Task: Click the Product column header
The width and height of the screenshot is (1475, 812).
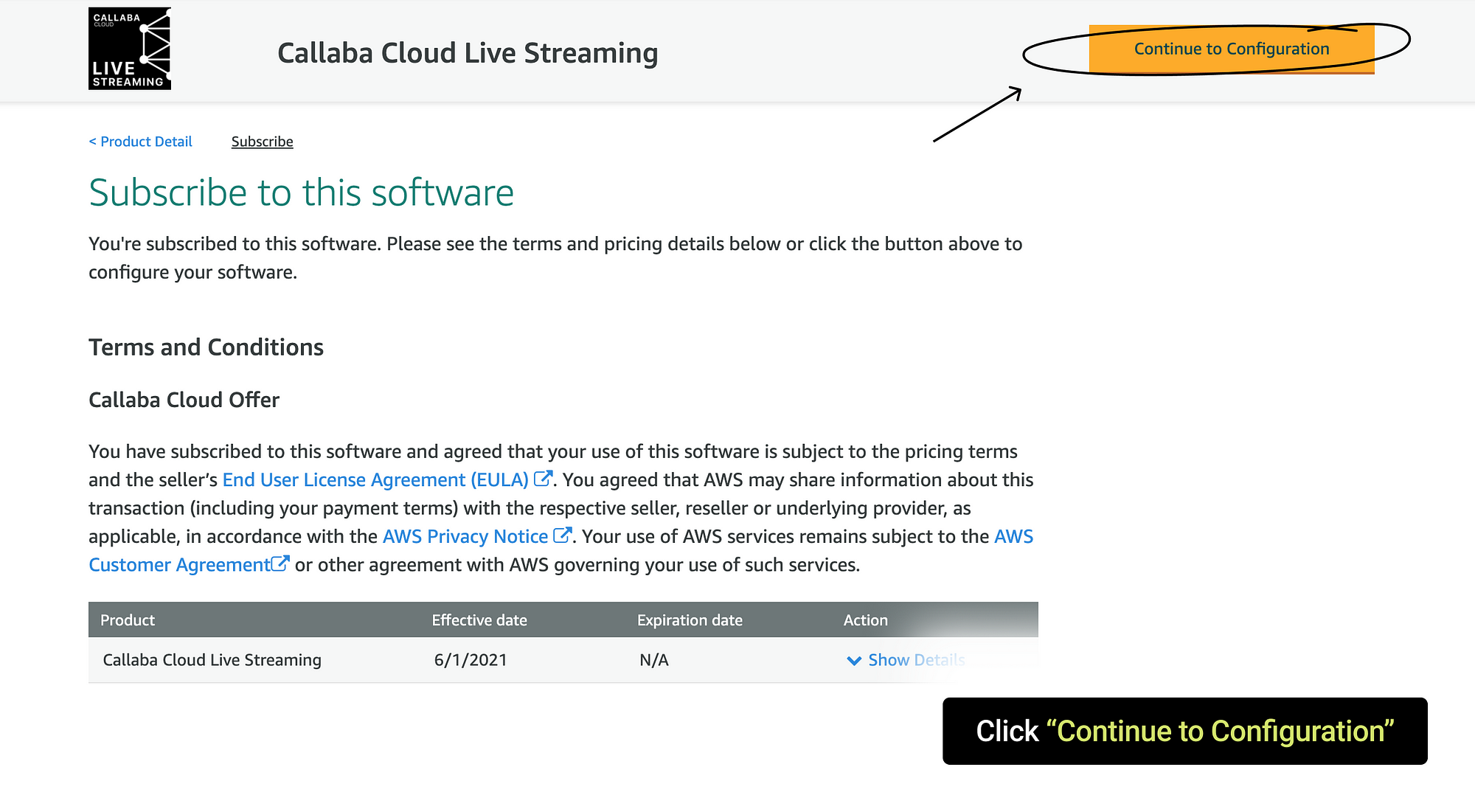Action: pyautogui.click(x=128, y=620)
